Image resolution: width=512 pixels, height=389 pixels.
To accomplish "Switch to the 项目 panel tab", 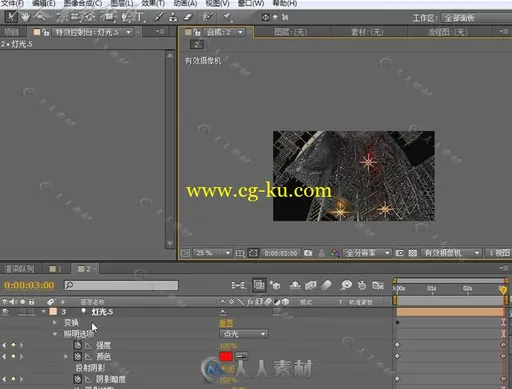I will click(x=11, y=32).
